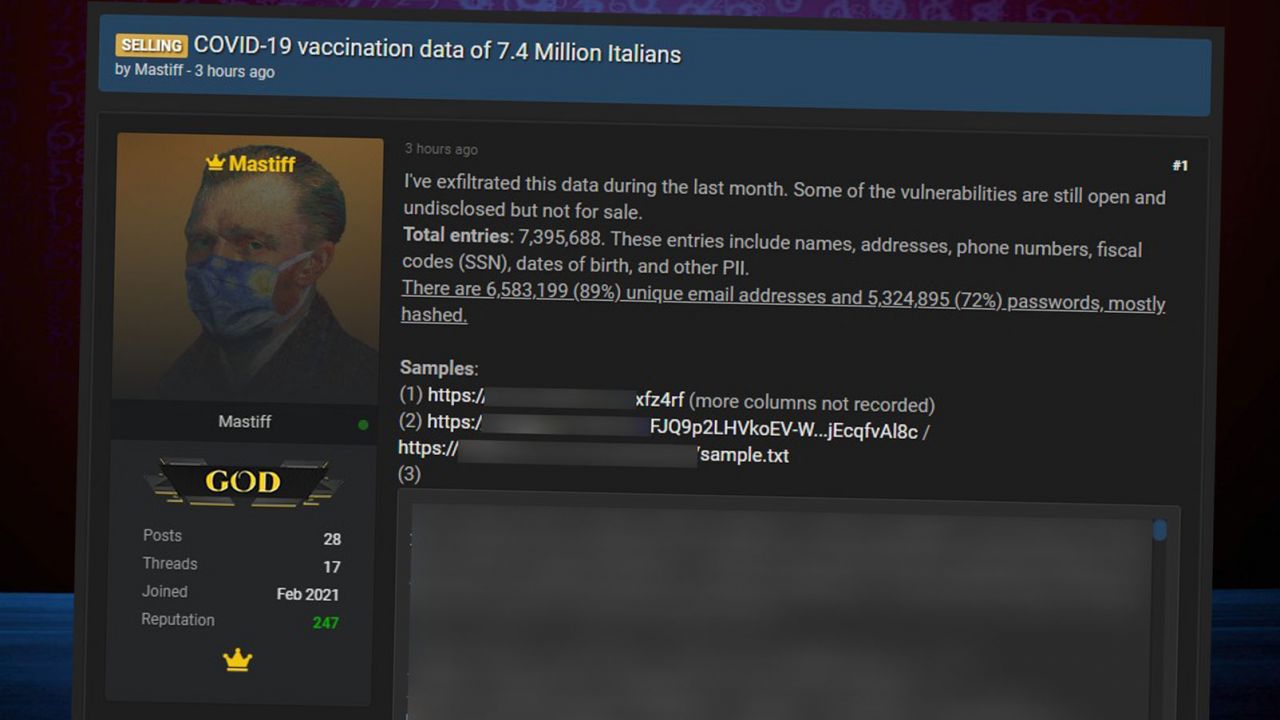The image size is (1280, 720).
Task: Click the scrollbar thumb of sample box
Action: (x=1159, y=530)
